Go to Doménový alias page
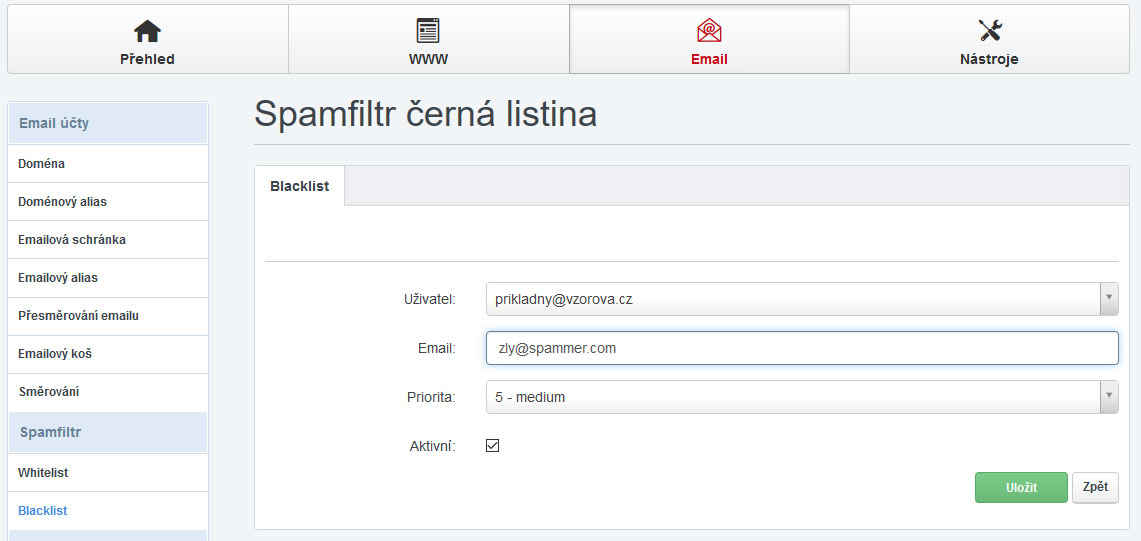The width and height of the screenshot is (1141, 541). (62, 201)
